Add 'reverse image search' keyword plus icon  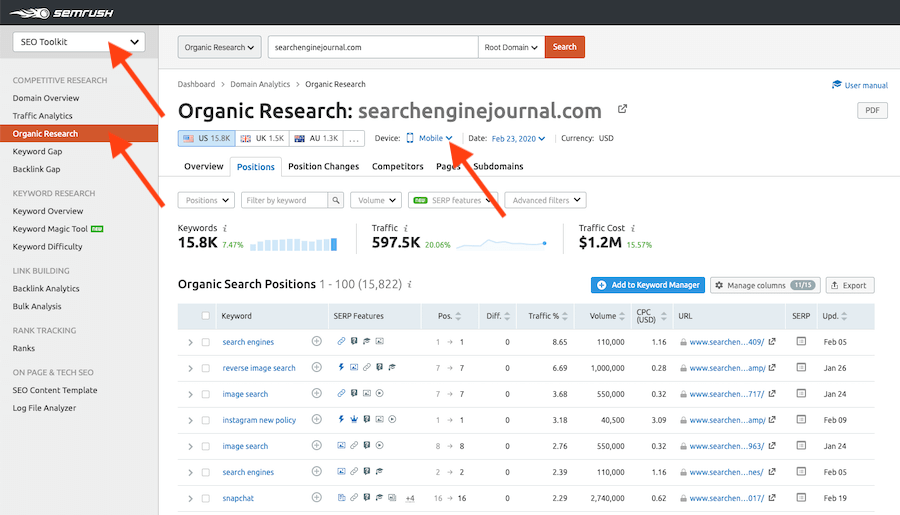[x=316, y=367]
